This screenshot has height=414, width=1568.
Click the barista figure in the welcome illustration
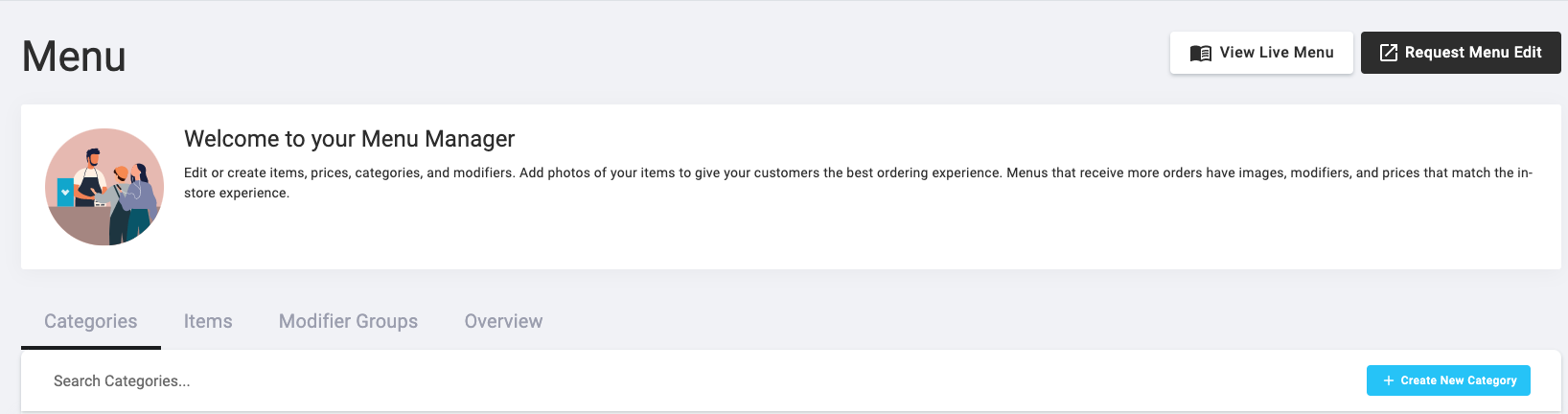(x=90, y=177)
